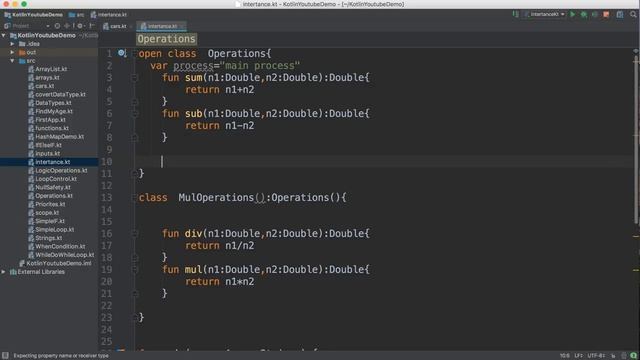This screenshot has width=640, height=360.
Task: Open FirstApp.kt file
Action: (47, 120)
